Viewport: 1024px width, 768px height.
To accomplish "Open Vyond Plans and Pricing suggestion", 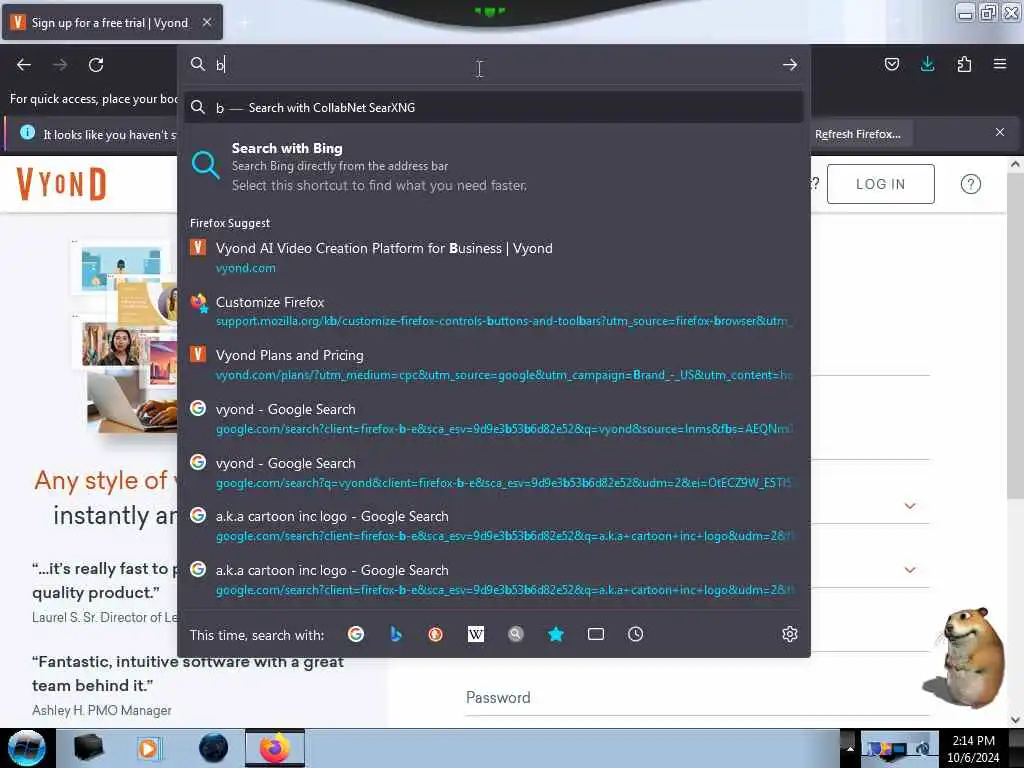I will pyautogui.click(x=494, y=365).
